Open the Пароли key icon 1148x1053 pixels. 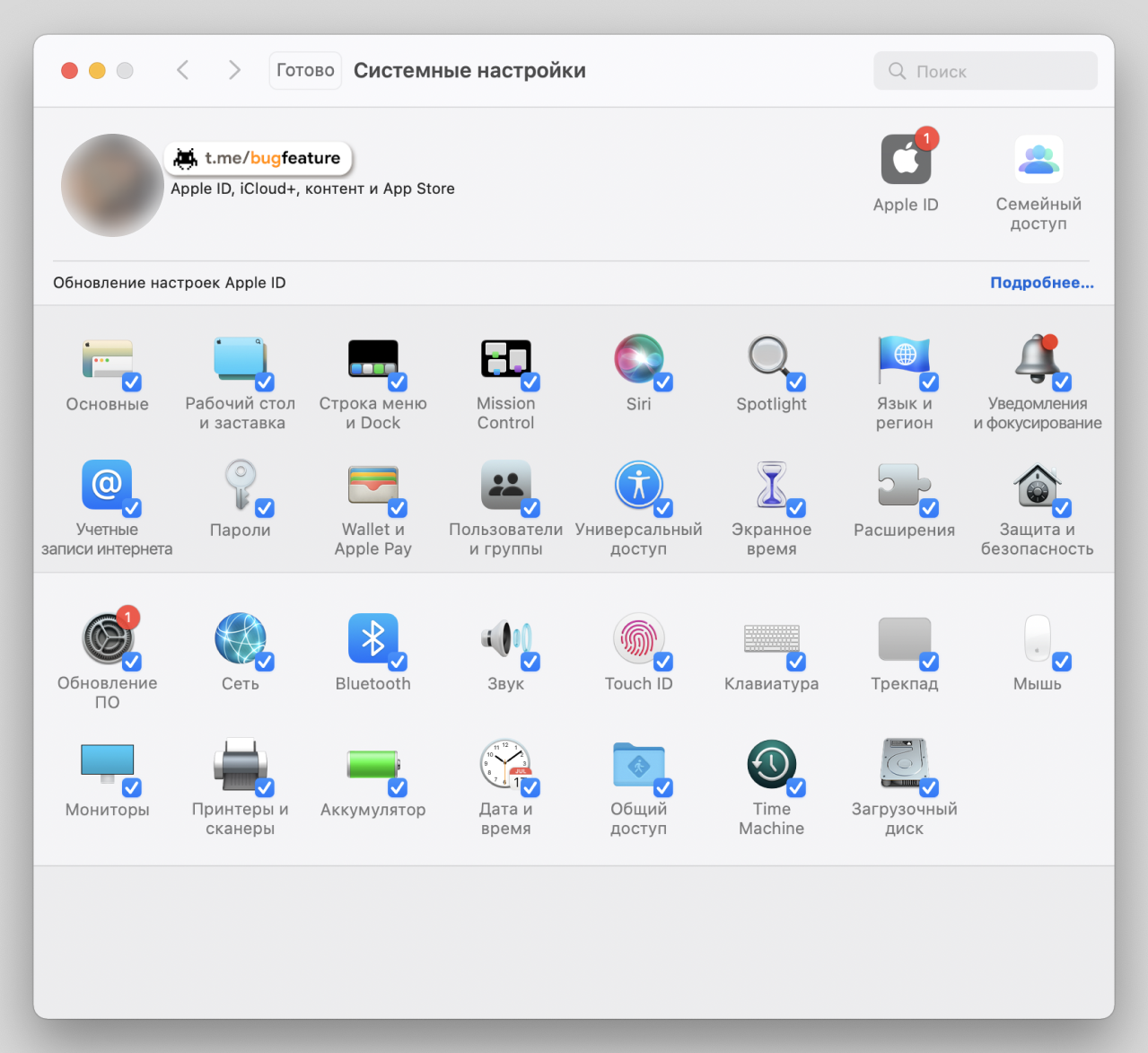[240, 485]
